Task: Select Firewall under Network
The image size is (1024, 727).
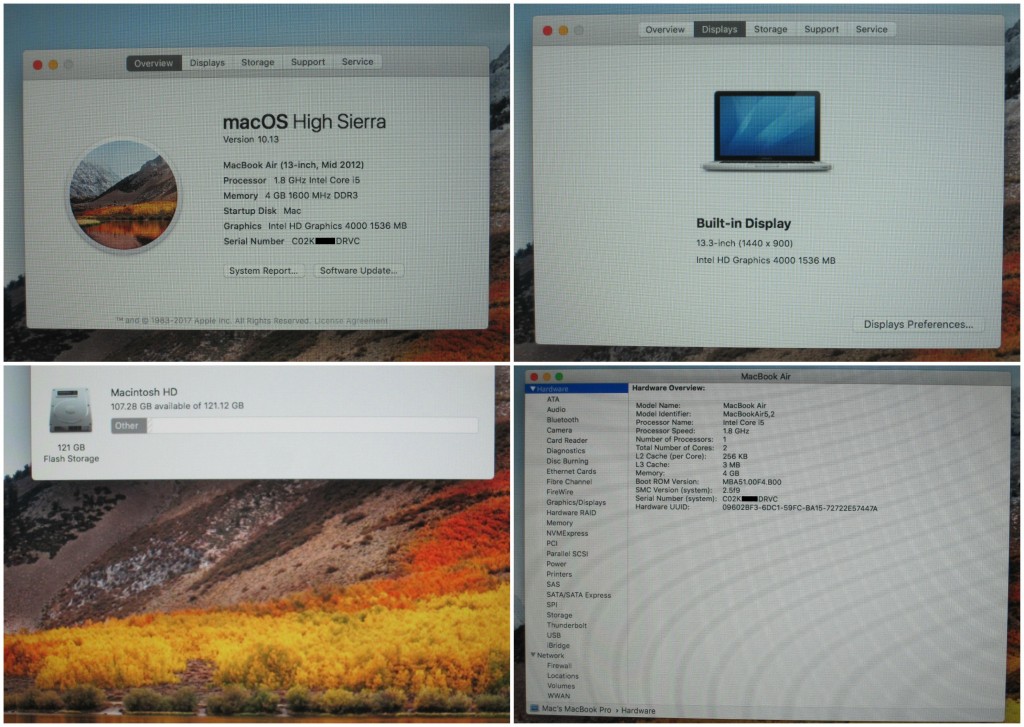Action: tap(559, 666)
